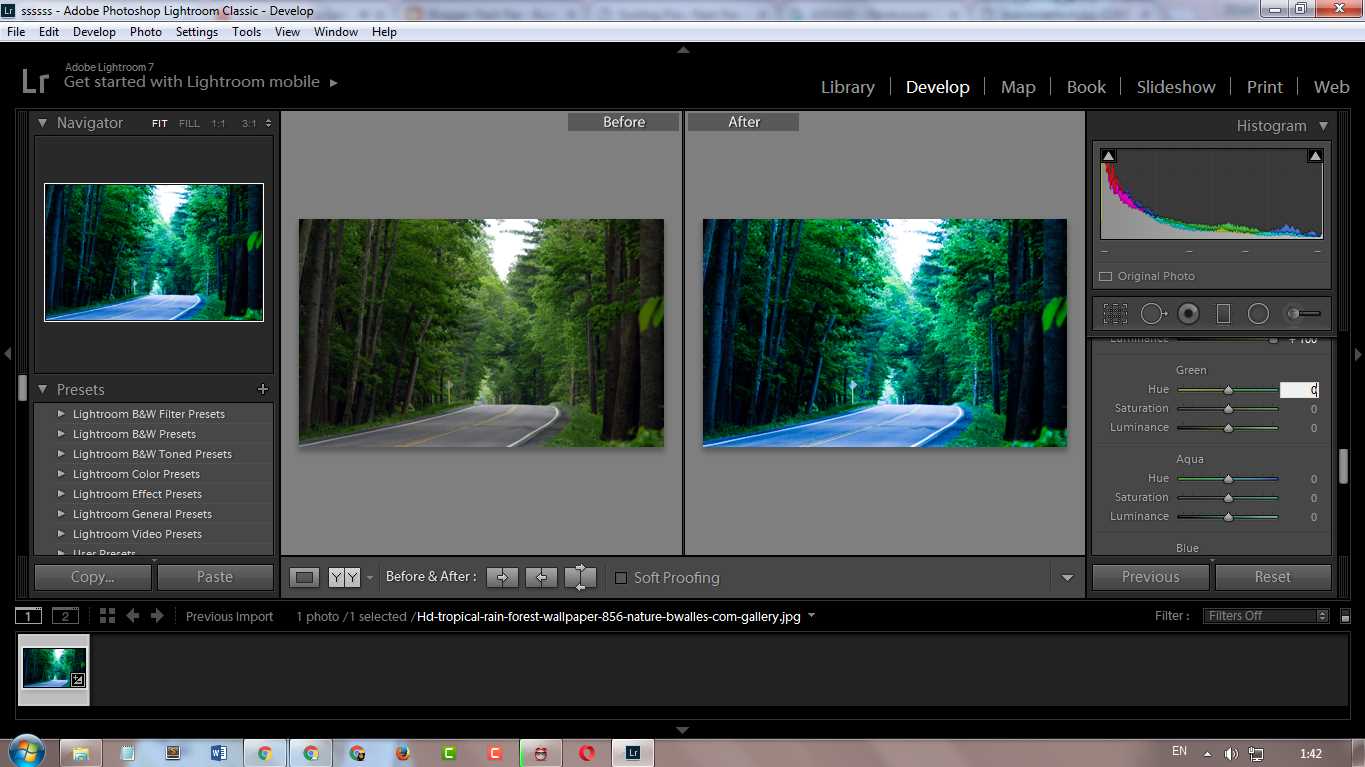Go forward with filmstrip right arrow
The width and height of the screenshot is (1365, 767).
[157, 616]
